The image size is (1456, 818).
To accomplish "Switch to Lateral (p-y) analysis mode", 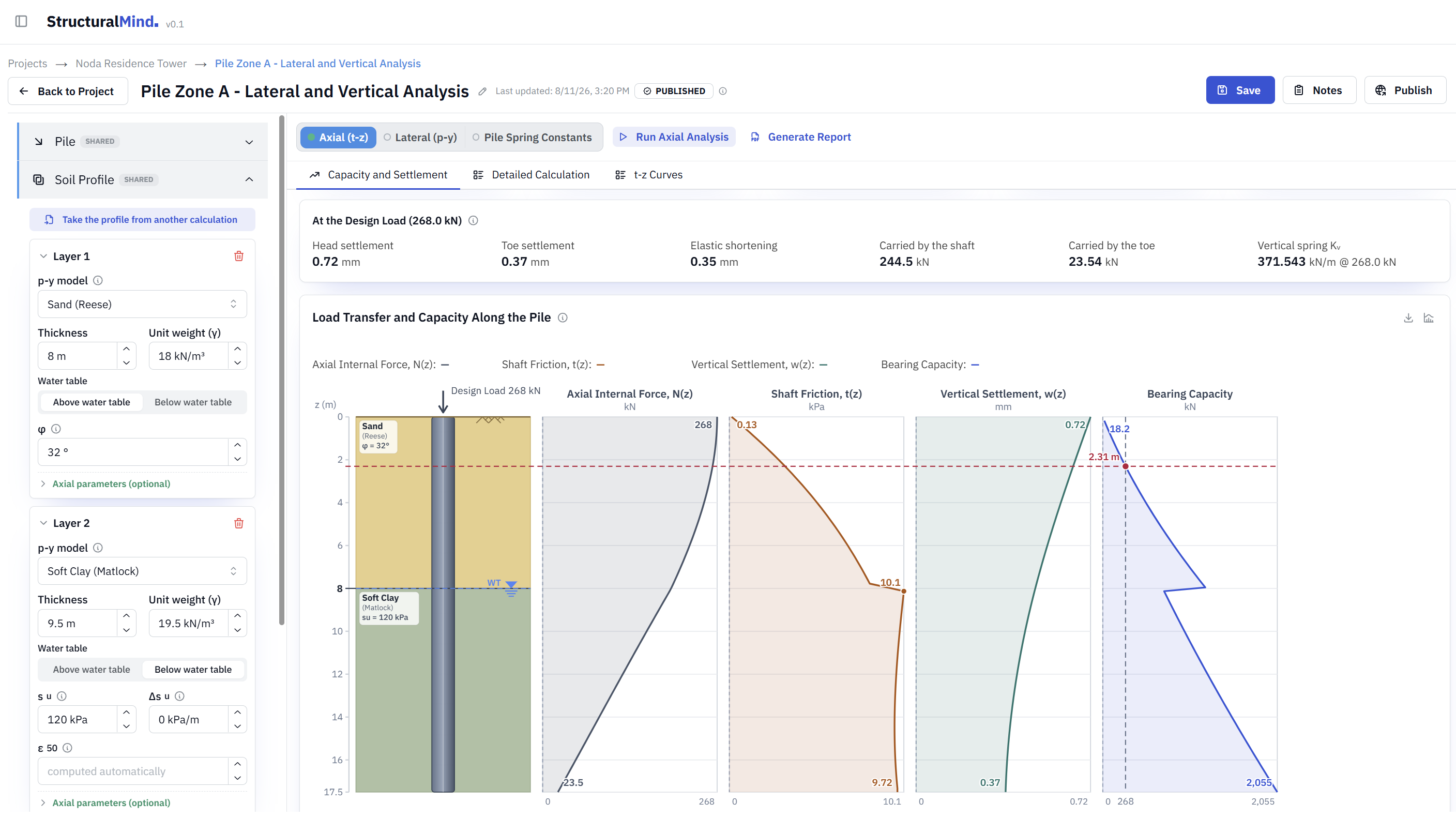I will coord(420,138).
